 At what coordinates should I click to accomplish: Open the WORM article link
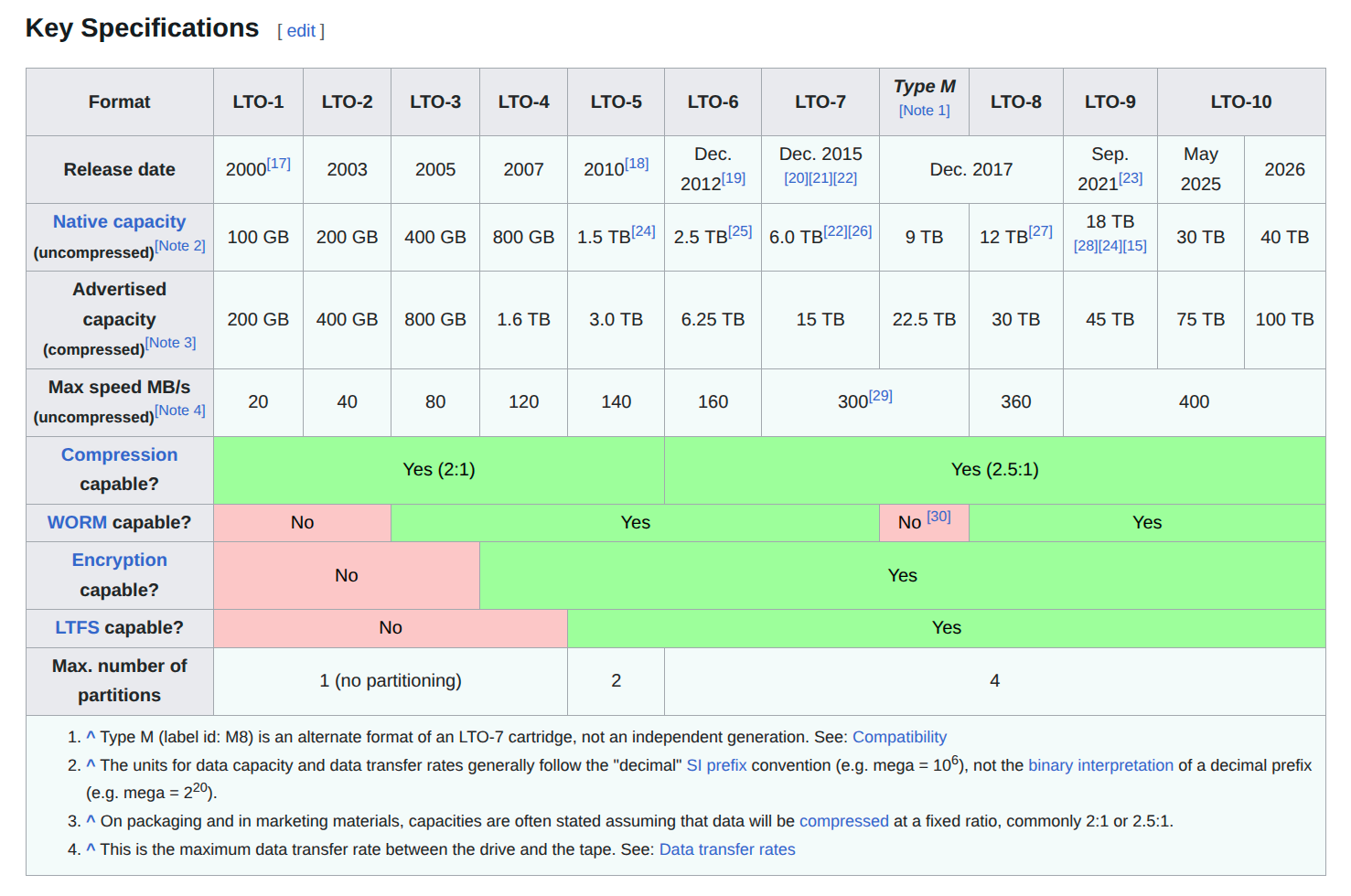[x=77, y=522]
